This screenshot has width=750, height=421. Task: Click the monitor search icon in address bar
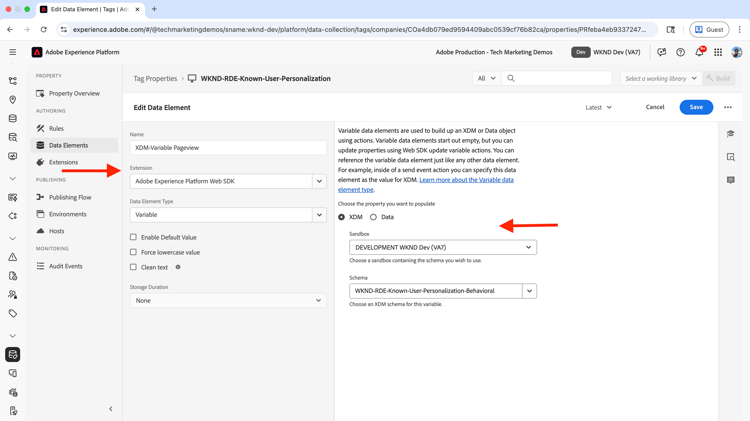tap(671, 30)
